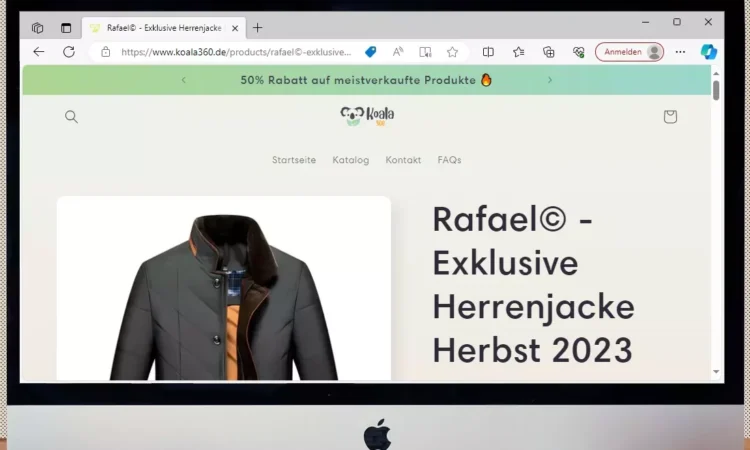This screenshot has width=750, height=450.
Task: Activate the read aloud icon
Action: [398, 52]
